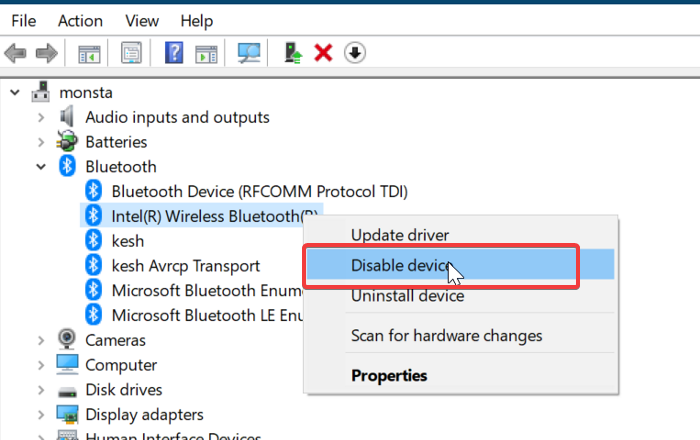Click the Show/Hide Action Pane icon
Image resolution: width=700 pixels, height=440 pixels.
pyautogui.click(x=206, y=54)
